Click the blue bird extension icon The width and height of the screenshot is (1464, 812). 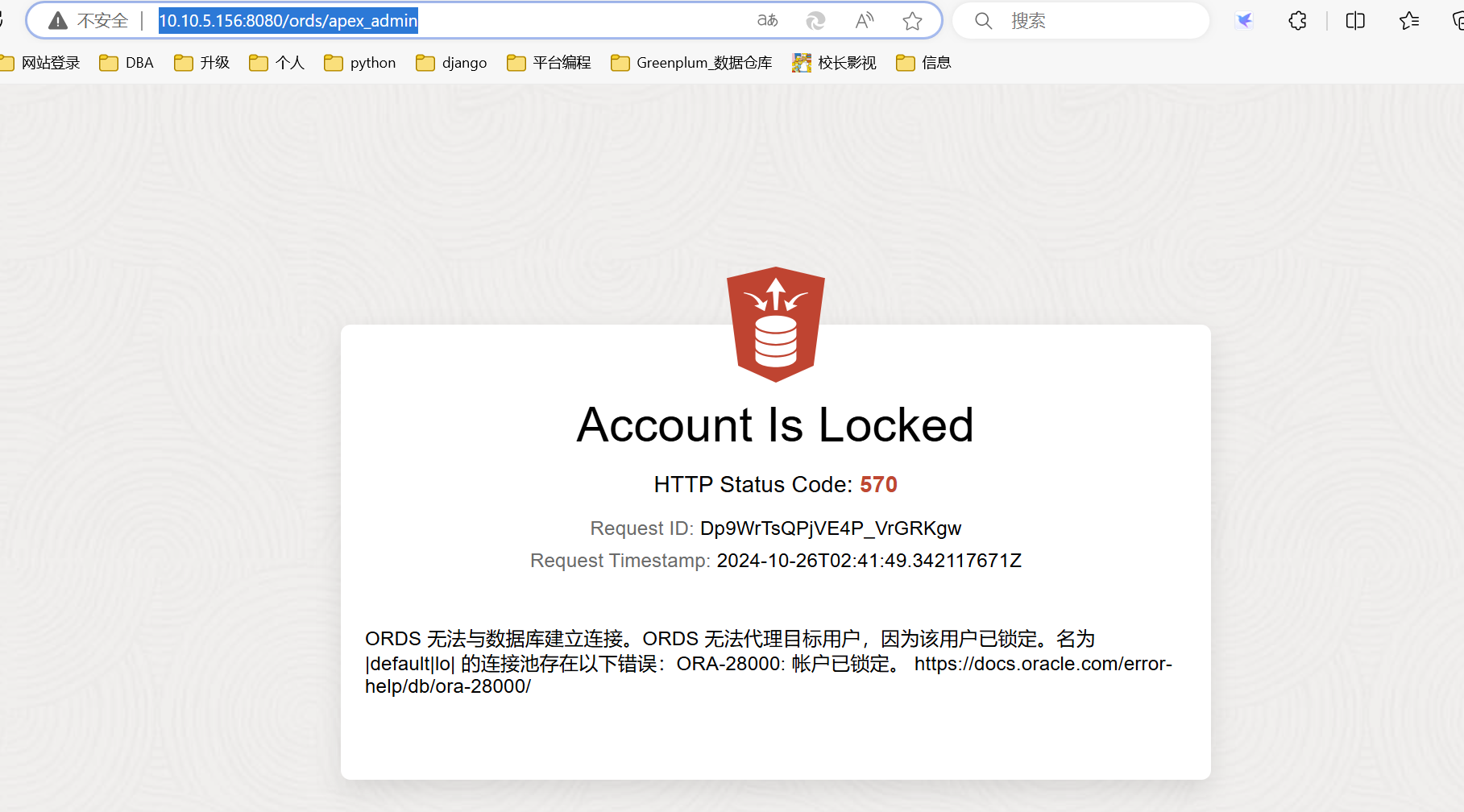click(x=1244, y=21)
